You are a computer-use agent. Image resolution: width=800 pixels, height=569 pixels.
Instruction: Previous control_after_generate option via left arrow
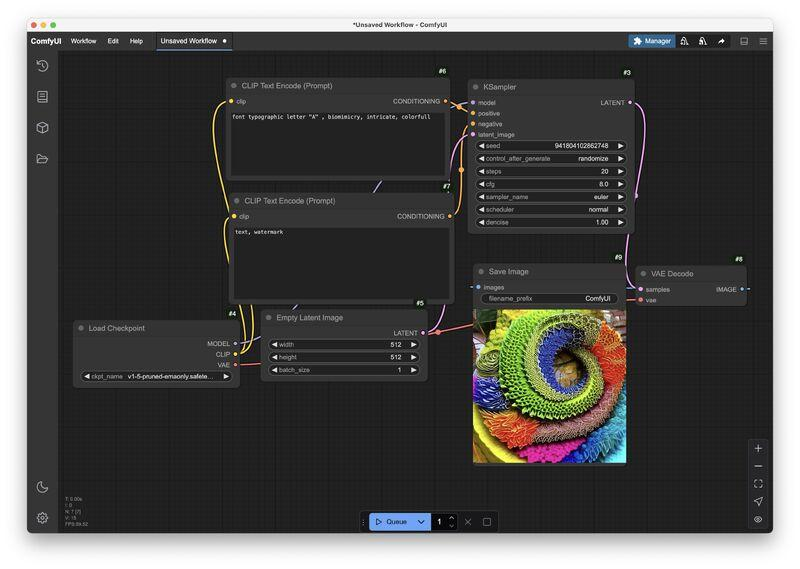click(x=481, y=159)
